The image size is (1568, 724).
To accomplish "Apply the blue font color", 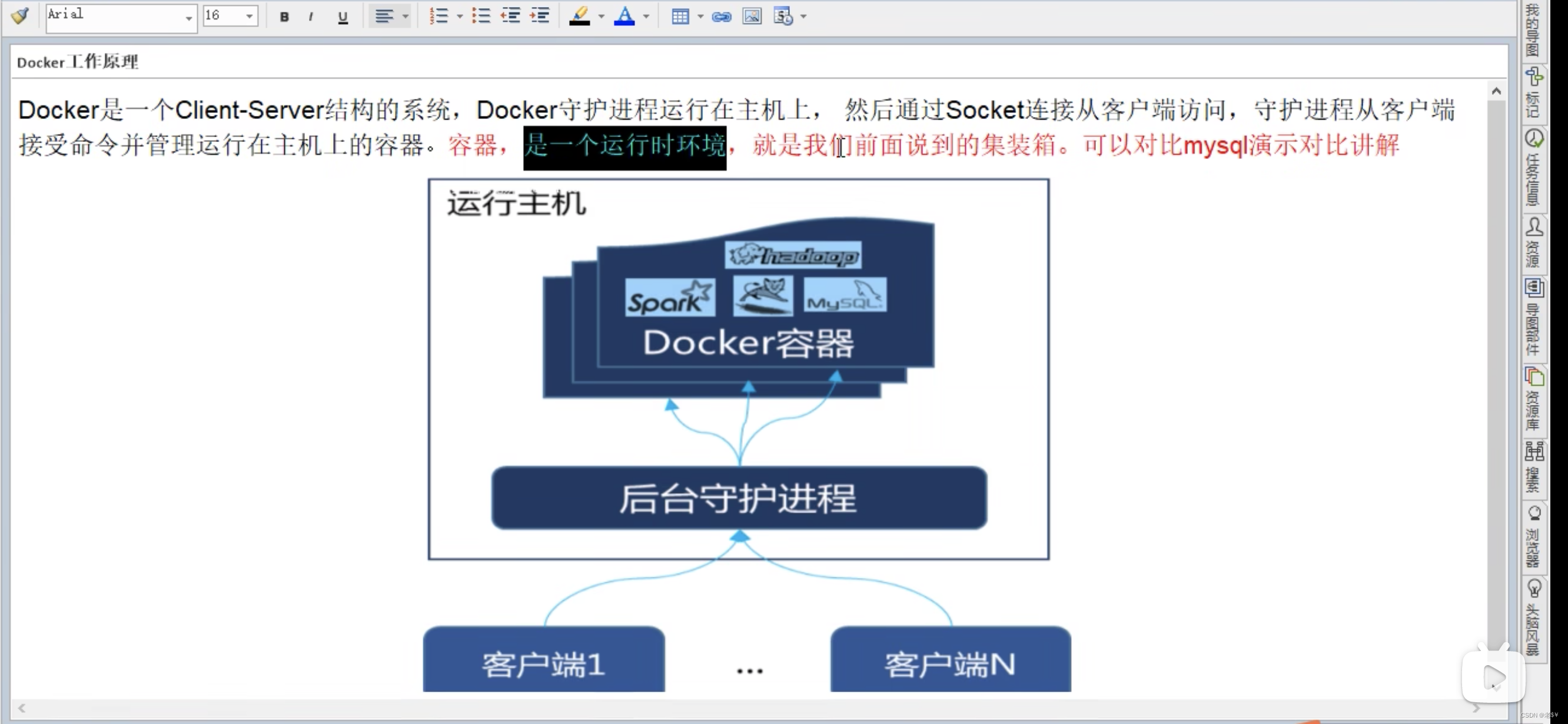I will [x=624, y=16].
